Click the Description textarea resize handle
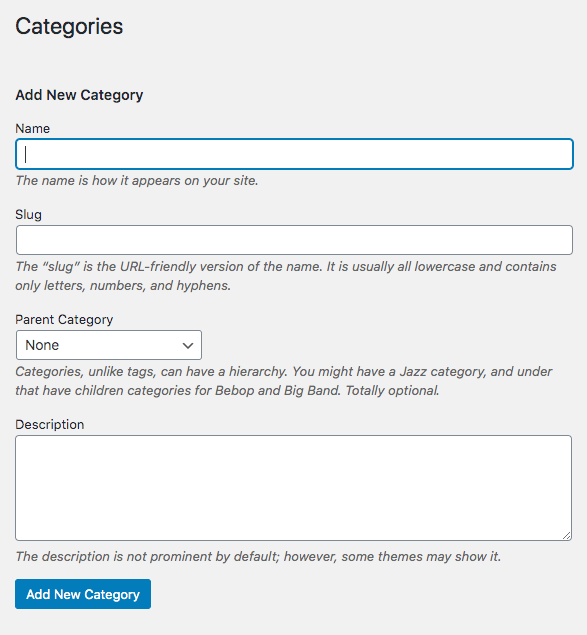The image size is (587, 635). click(x=567, y=535)
